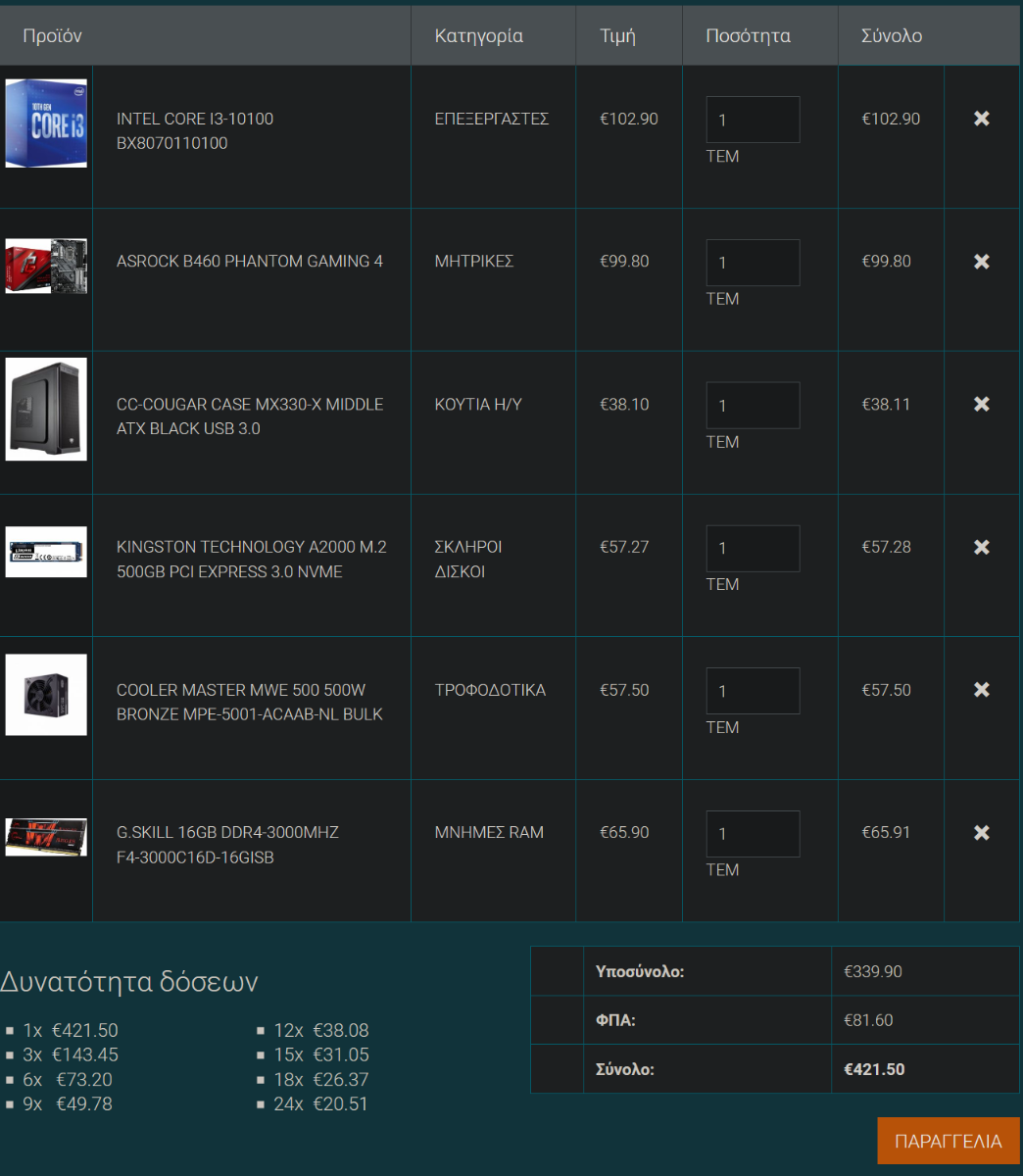Screen dimensions: 1023x1176
Task: Select the 12x €38.08 installment option
Action: tap(321, 1030)
